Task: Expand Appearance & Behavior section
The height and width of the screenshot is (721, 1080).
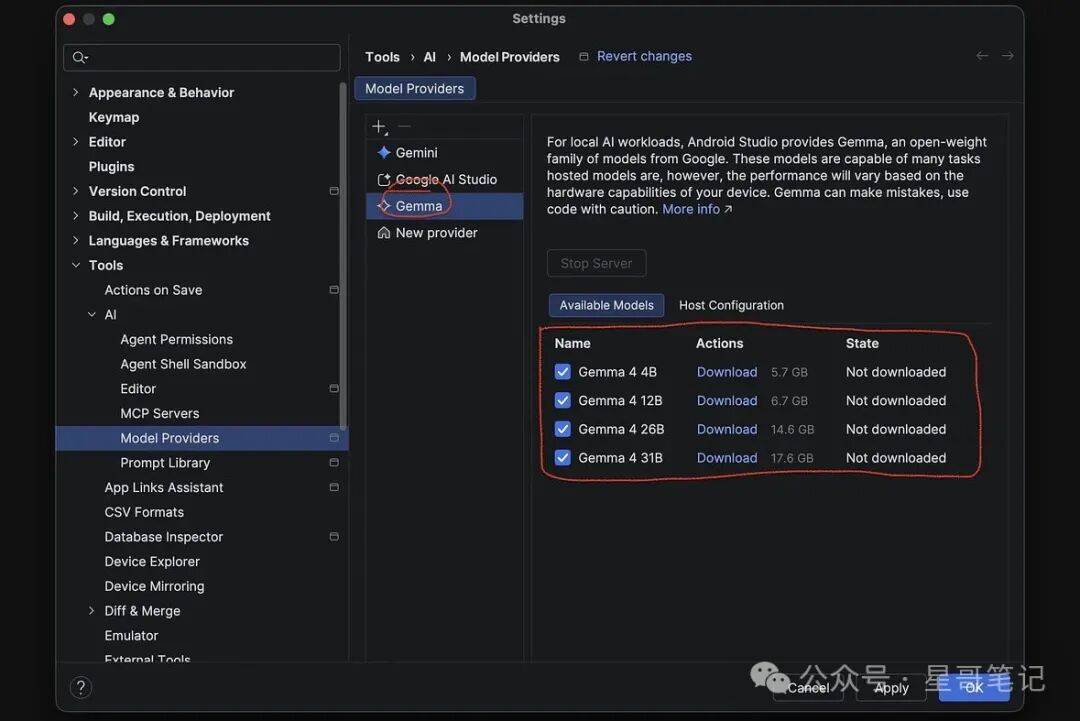Action: [x=75, y=92]
